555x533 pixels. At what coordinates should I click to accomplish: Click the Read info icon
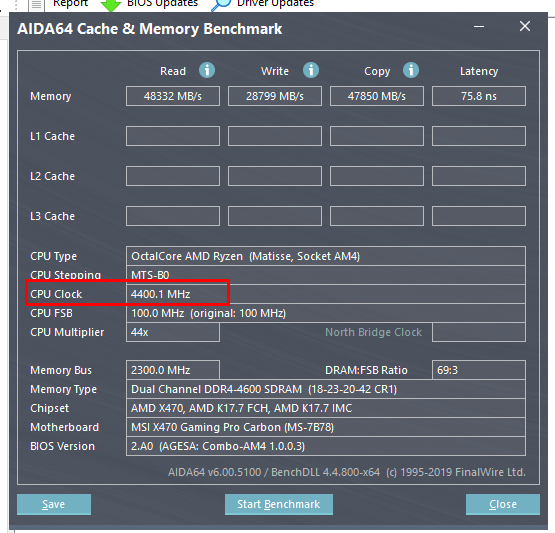coord(207,70)
